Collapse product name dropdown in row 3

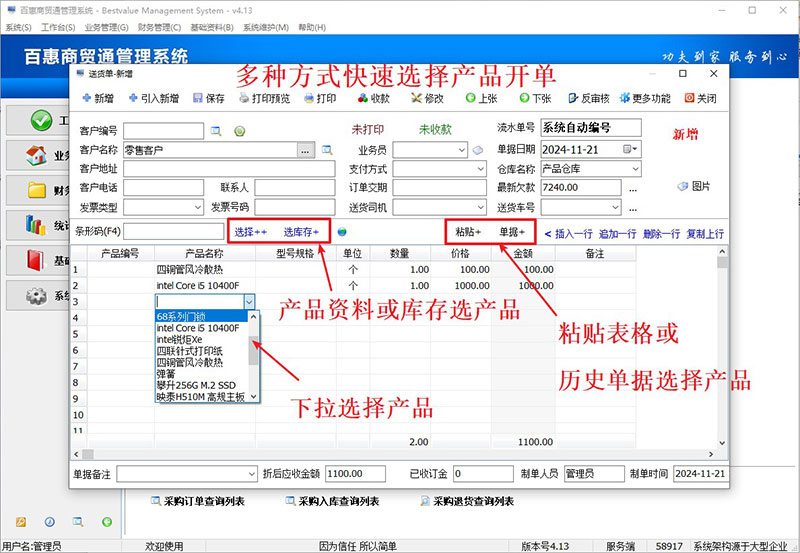[x=249, y=301]
